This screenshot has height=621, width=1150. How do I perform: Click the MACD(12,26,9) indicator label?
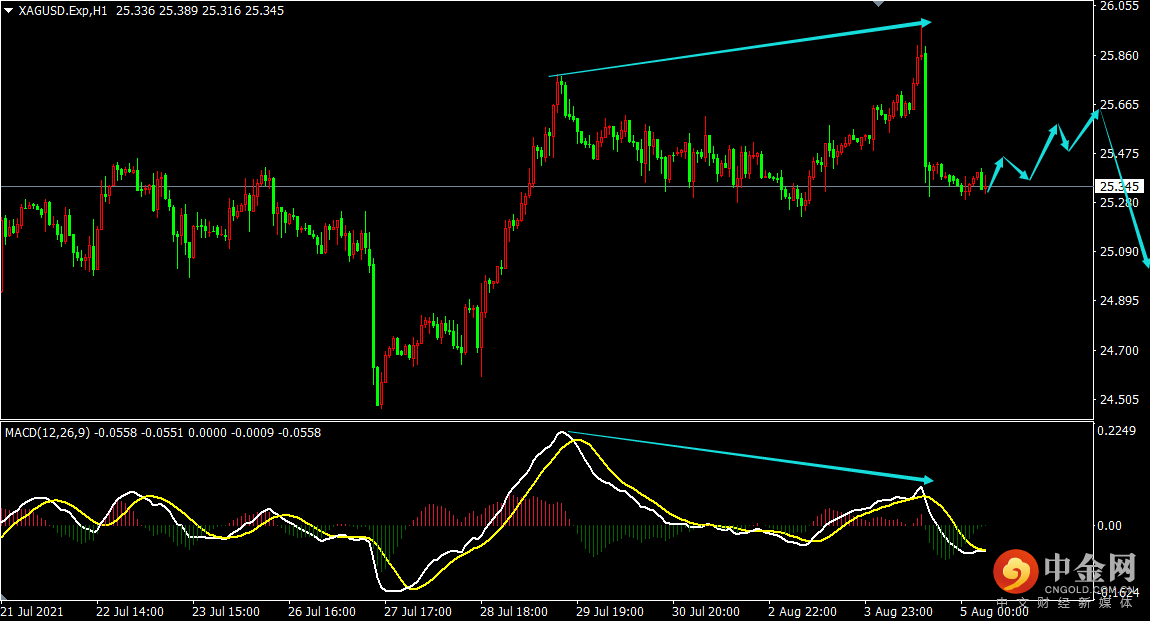click(x=48, y=433)
